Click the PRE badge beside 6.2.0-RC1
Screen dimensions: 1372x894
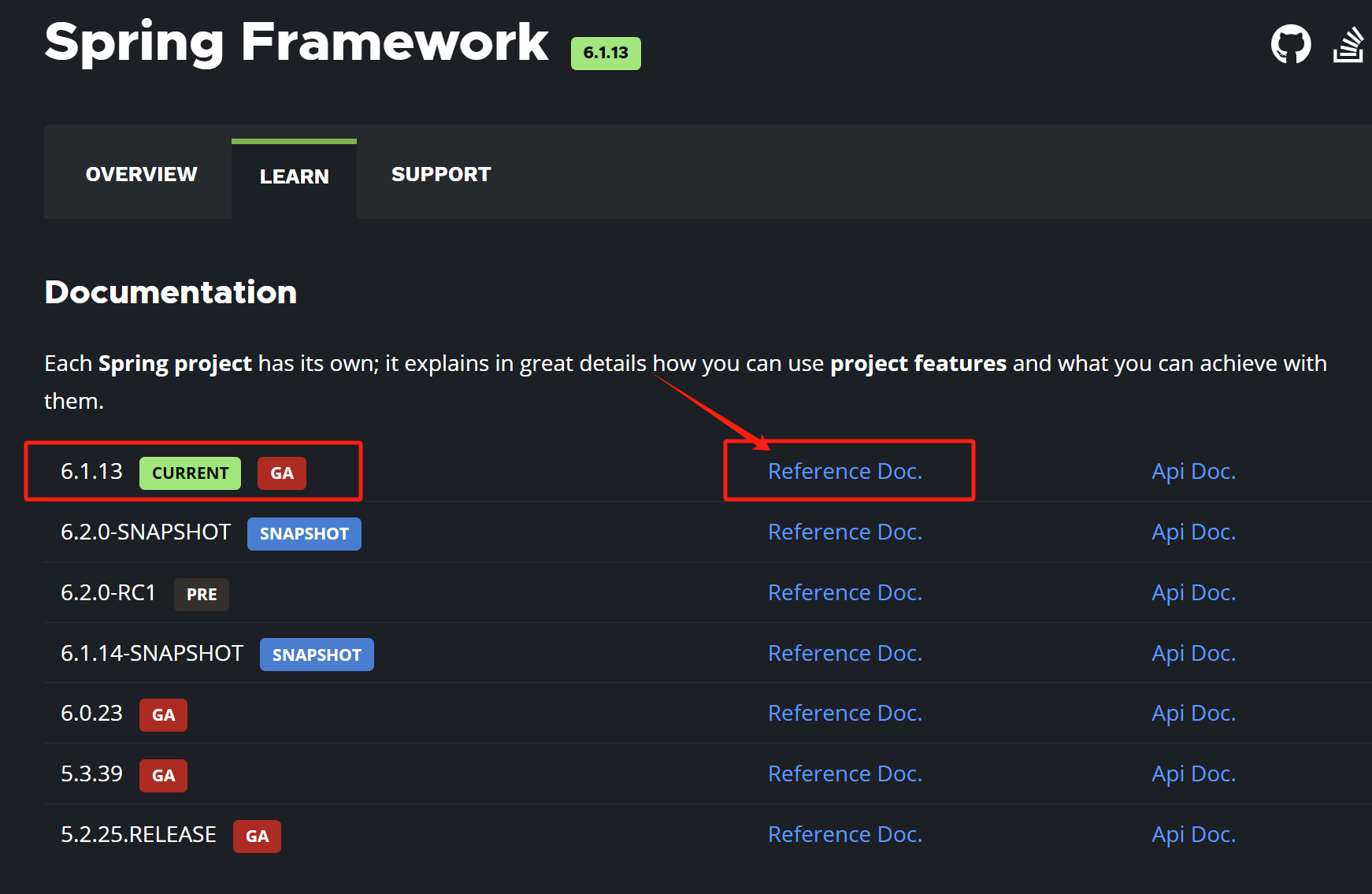(x=202, y=595)
